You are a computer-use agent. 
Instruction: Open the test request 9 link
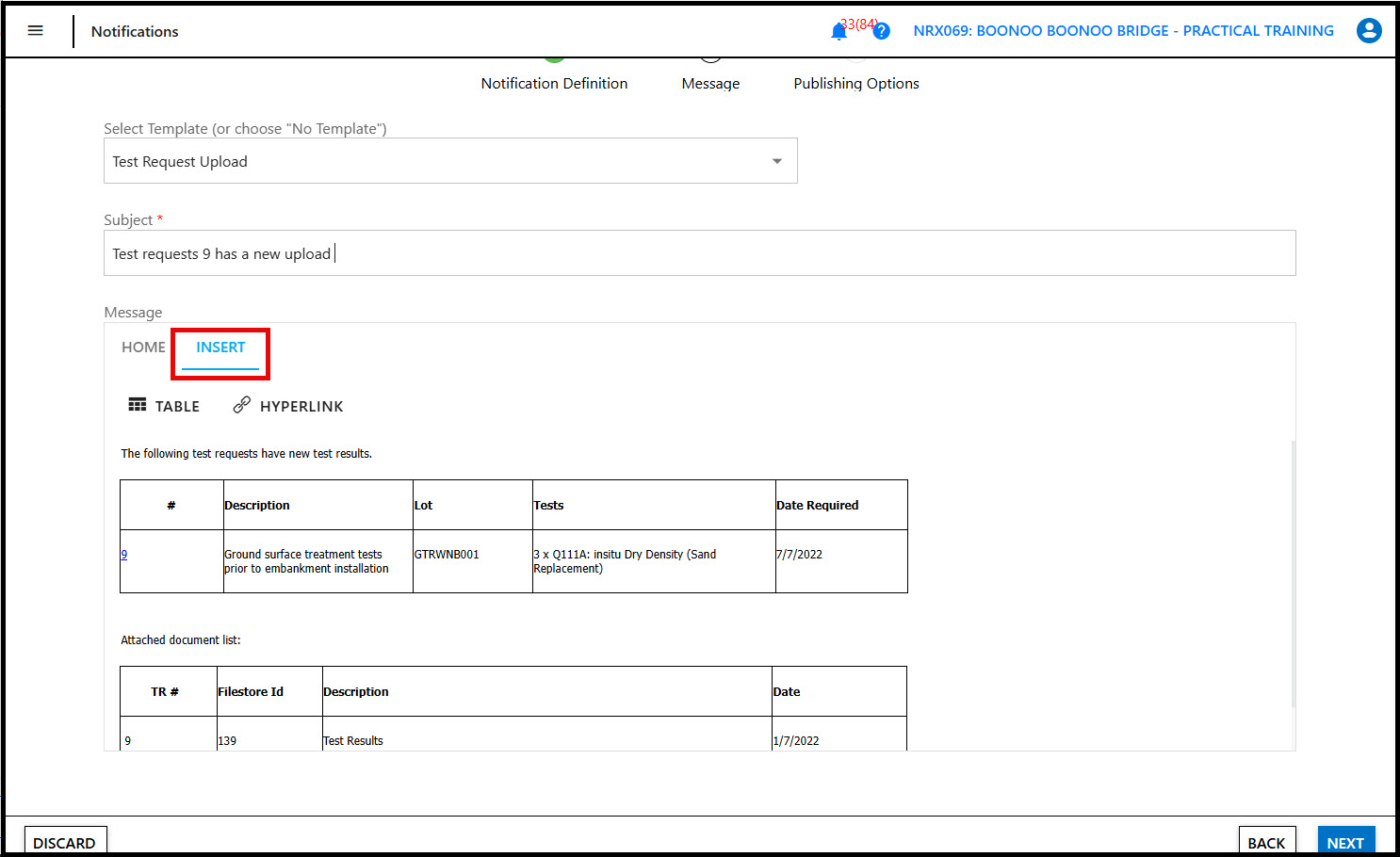coord(124,555)
